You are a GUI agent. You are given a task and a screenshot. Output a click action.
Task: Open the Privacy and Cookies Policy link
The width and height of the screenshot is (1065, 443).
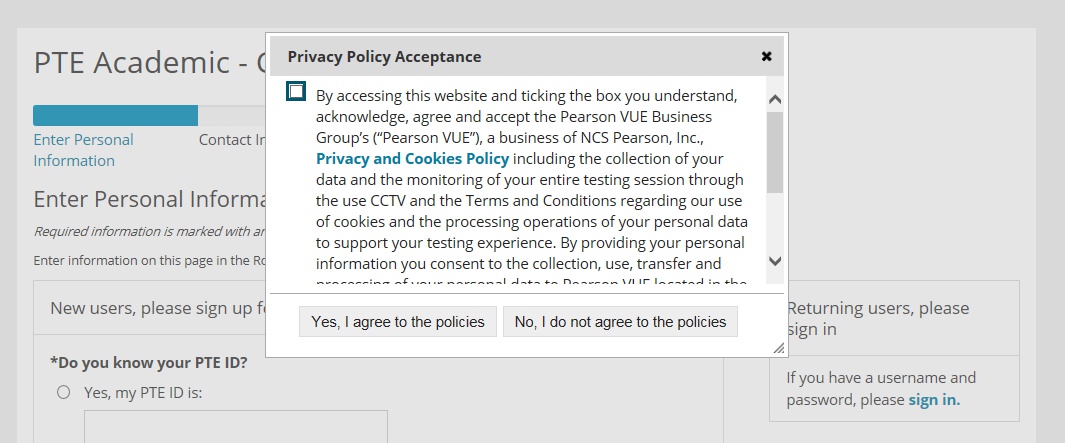[x=412, y=159]
